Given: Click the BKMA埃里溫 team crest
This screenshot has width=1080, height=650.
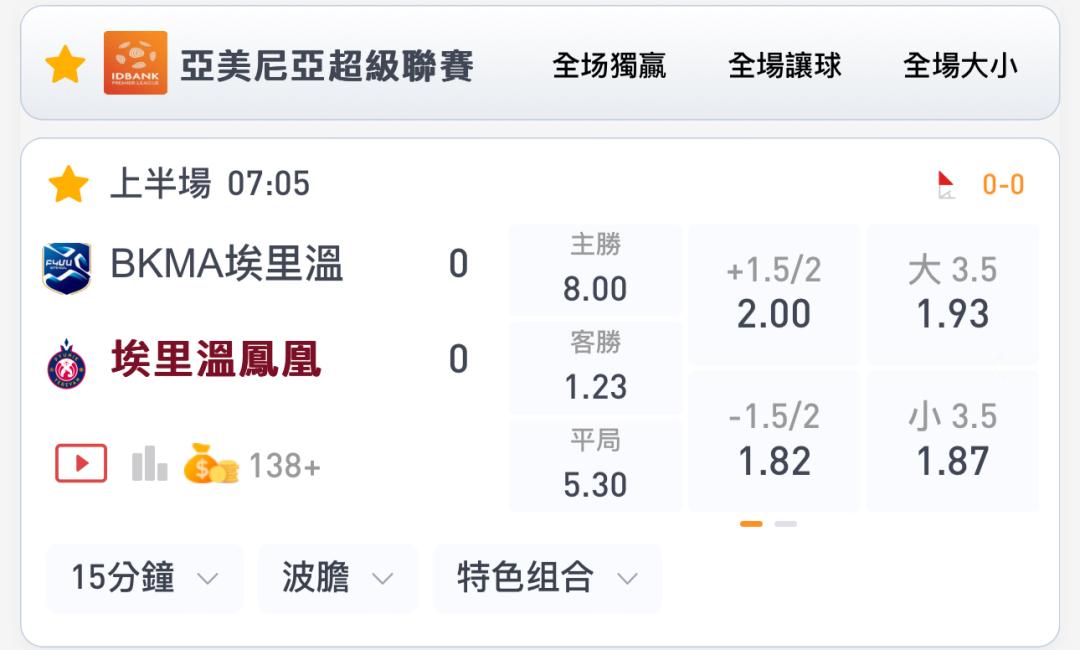Looking at the screenshot, I should [x=66, y=268].
